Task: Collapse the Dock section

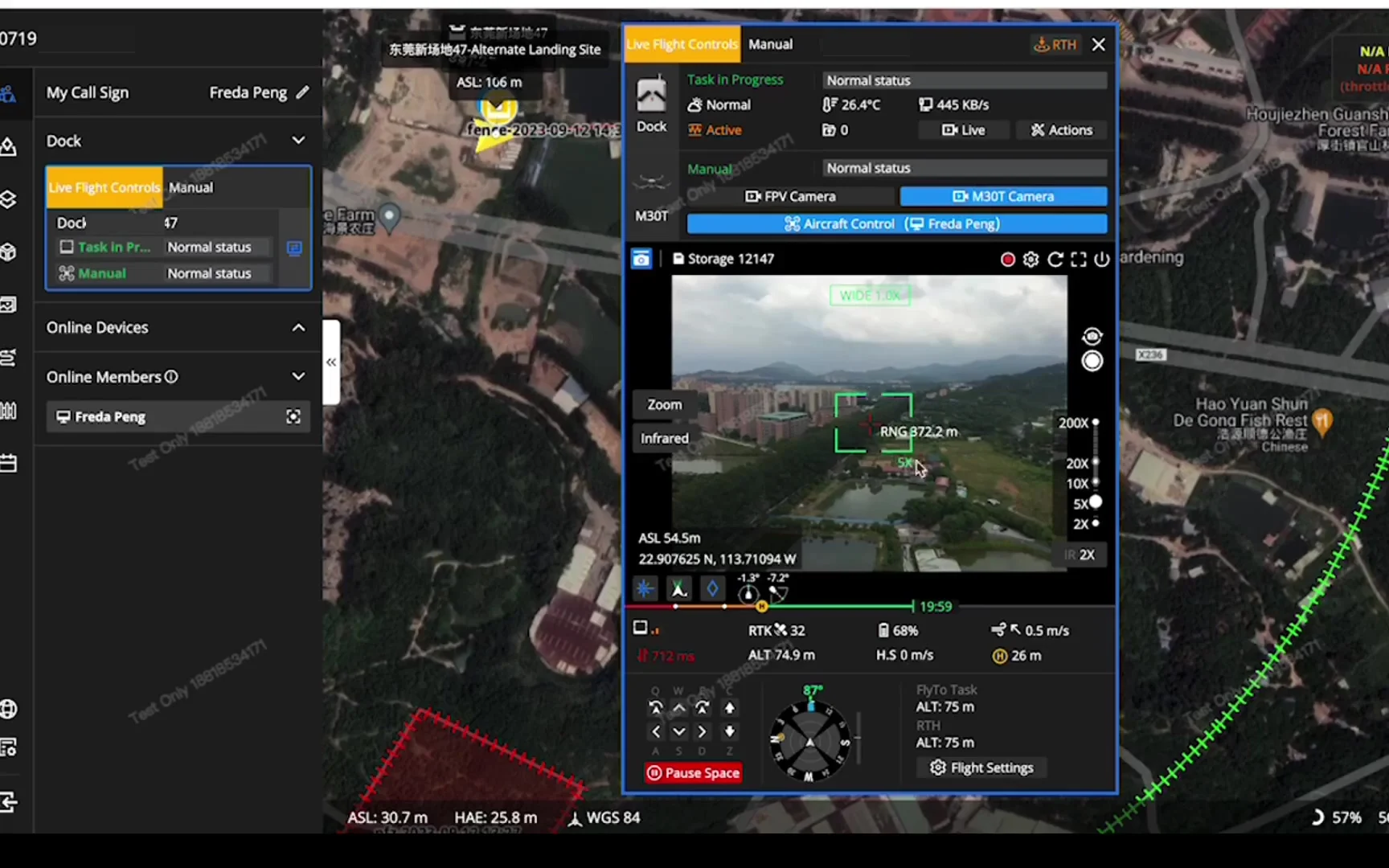Action: [298, 141]
